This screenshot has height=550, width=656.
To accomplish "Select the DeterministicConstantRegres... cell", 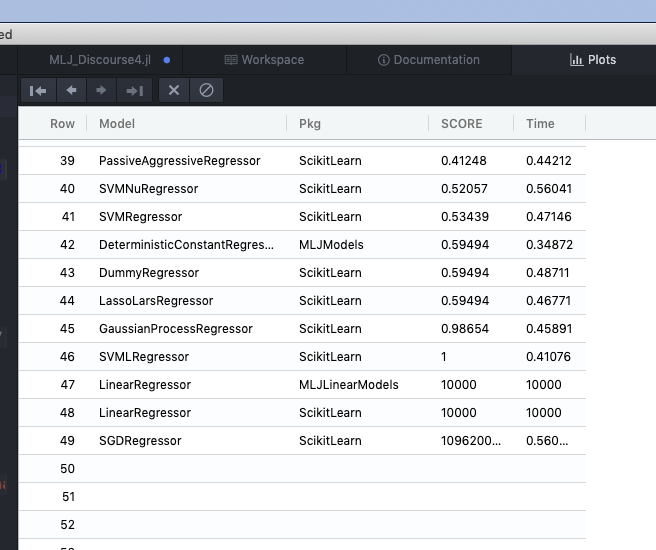I will (x=186, y=245).
